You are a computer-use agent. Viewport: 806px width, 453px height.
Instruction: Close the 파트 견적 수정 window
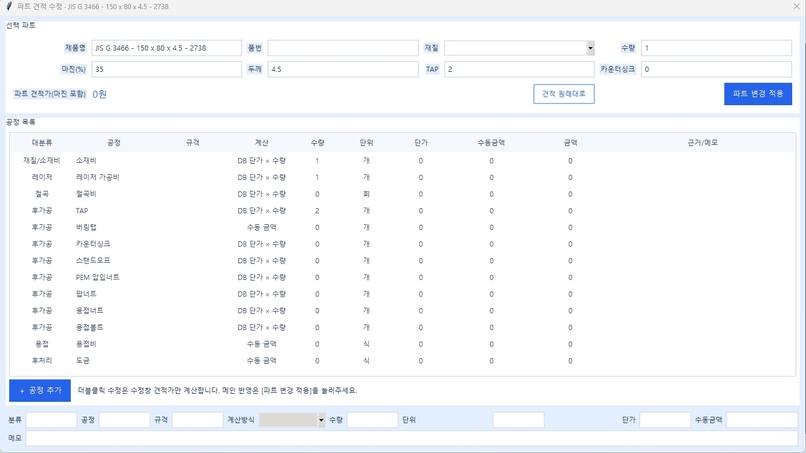point(796,7)
